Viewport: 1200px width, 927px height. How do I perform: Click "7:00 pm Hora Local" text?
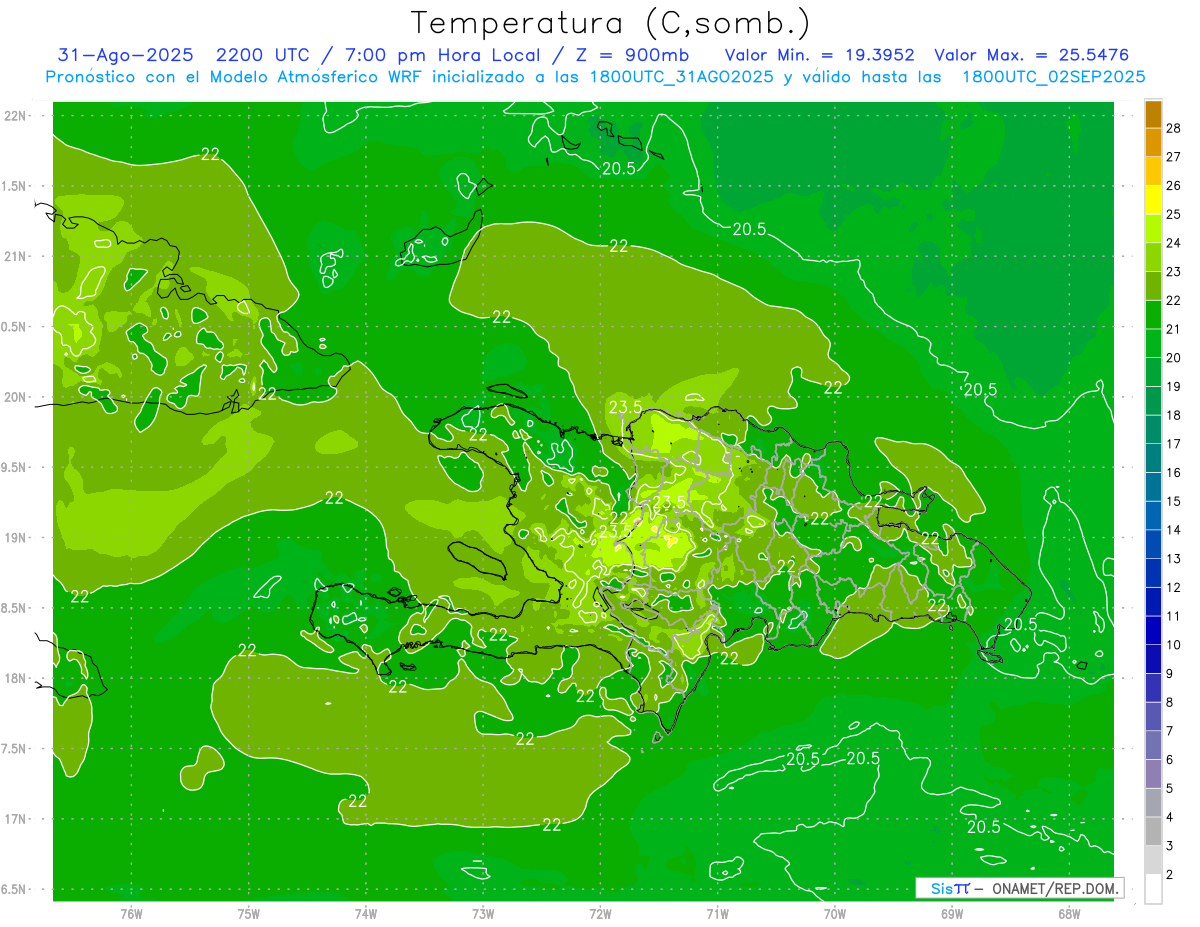point(445,55)
